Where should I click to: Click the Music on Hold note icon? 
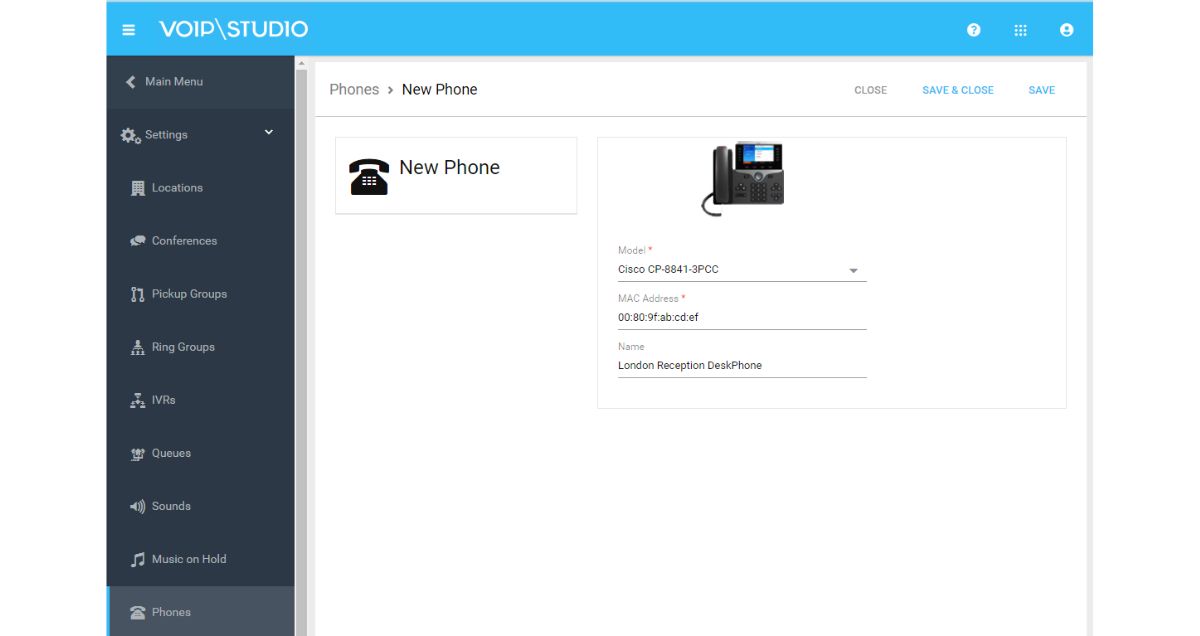click(x=137, y=559)
